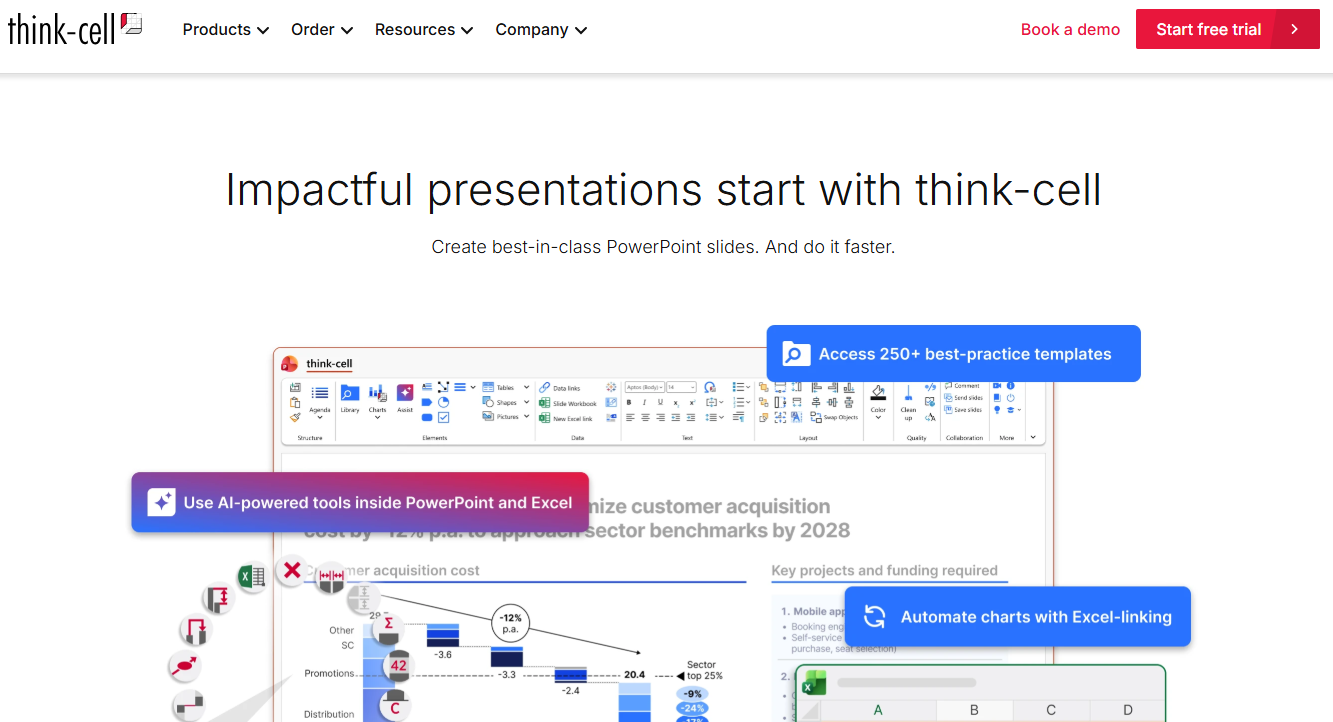Open Slide Workbook from the Data group
The width and height of the screenshot is (1333, 722).
click(x=567, y=403)
